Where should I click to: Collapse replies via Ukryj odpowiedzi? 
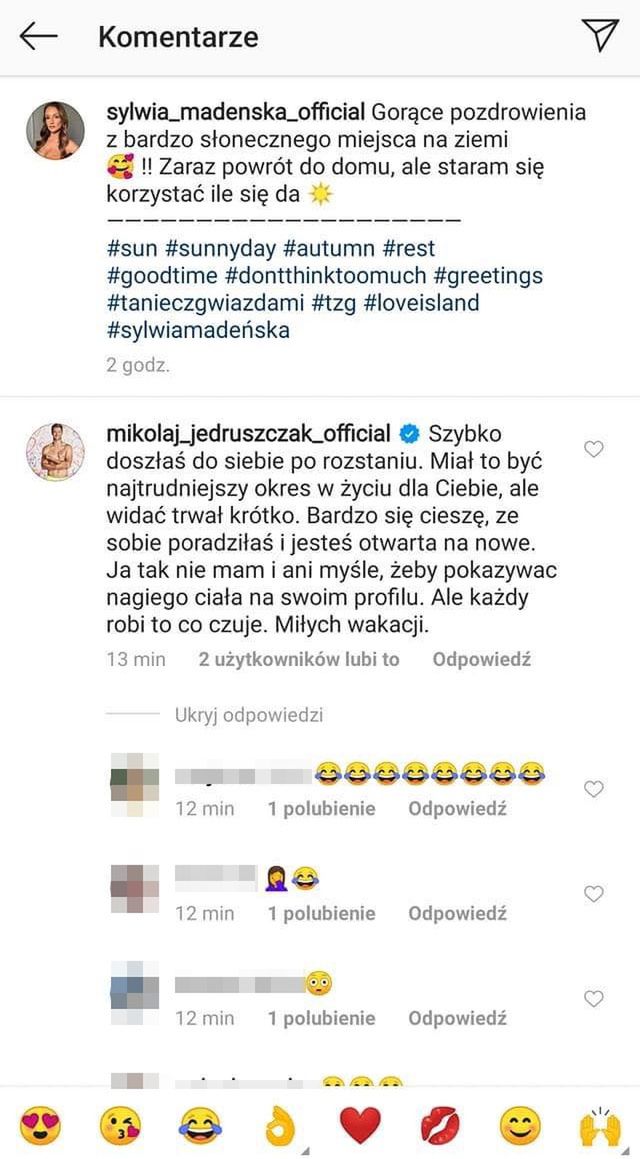pyautogui.click(x=249, y=715)
